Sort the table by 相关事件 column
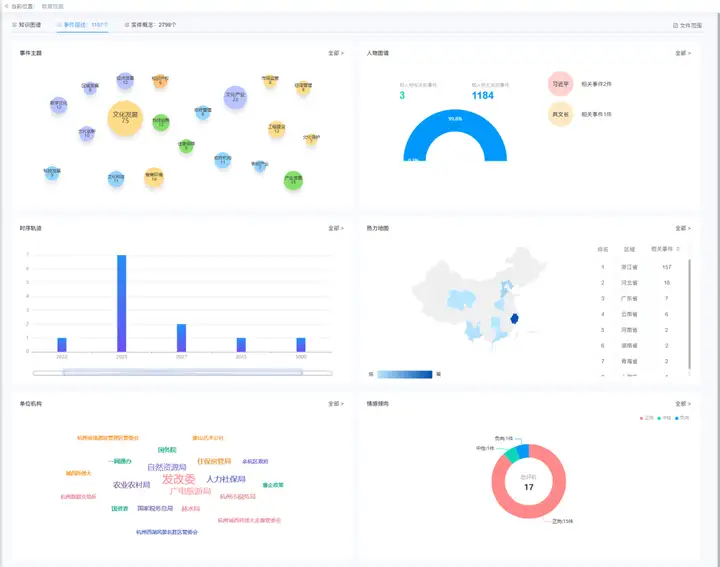This screenshot has width=720, height=567. (x=678, y=248)
